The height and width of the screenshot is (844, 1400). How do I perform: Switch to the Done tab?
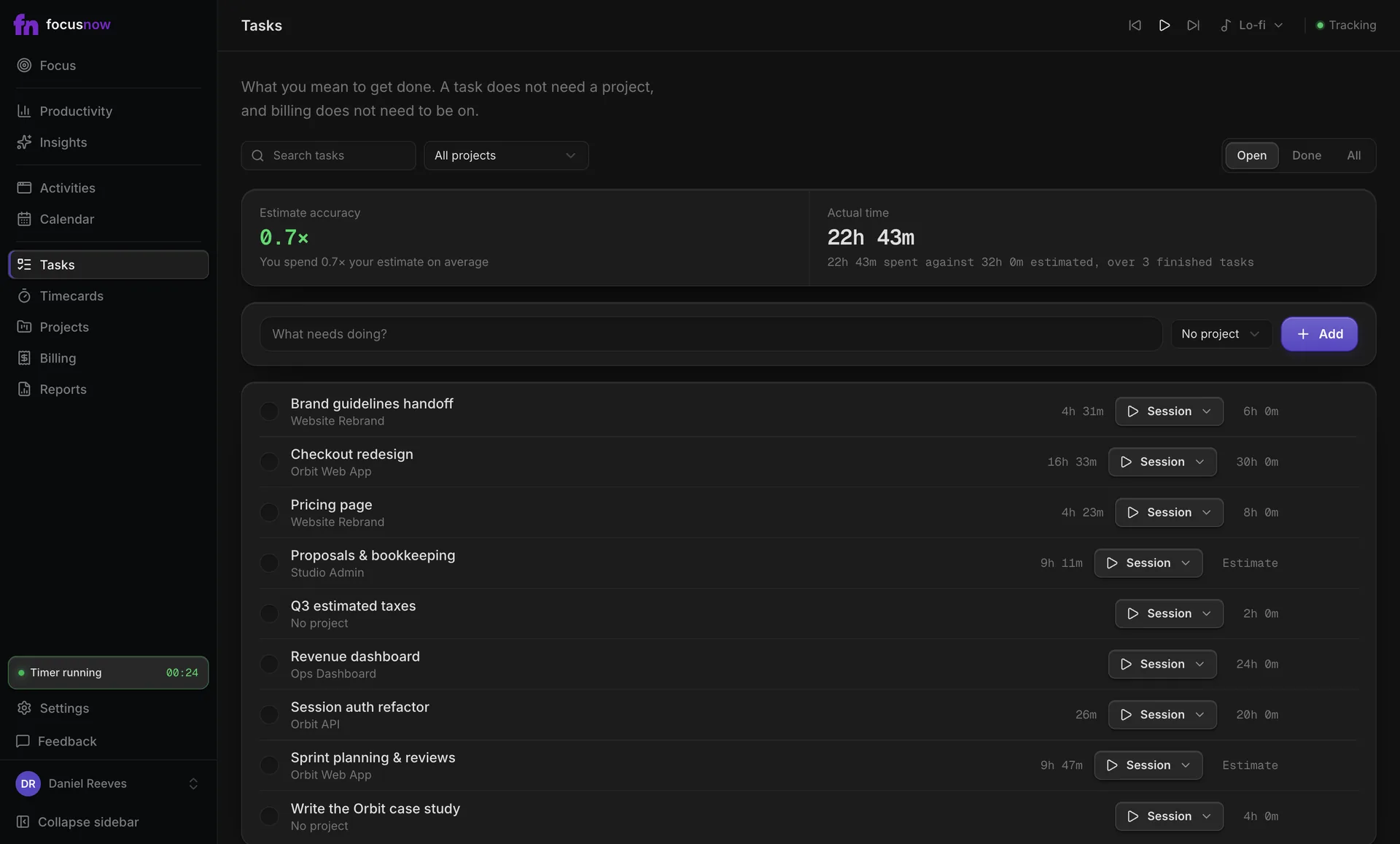click(1306, 155)
